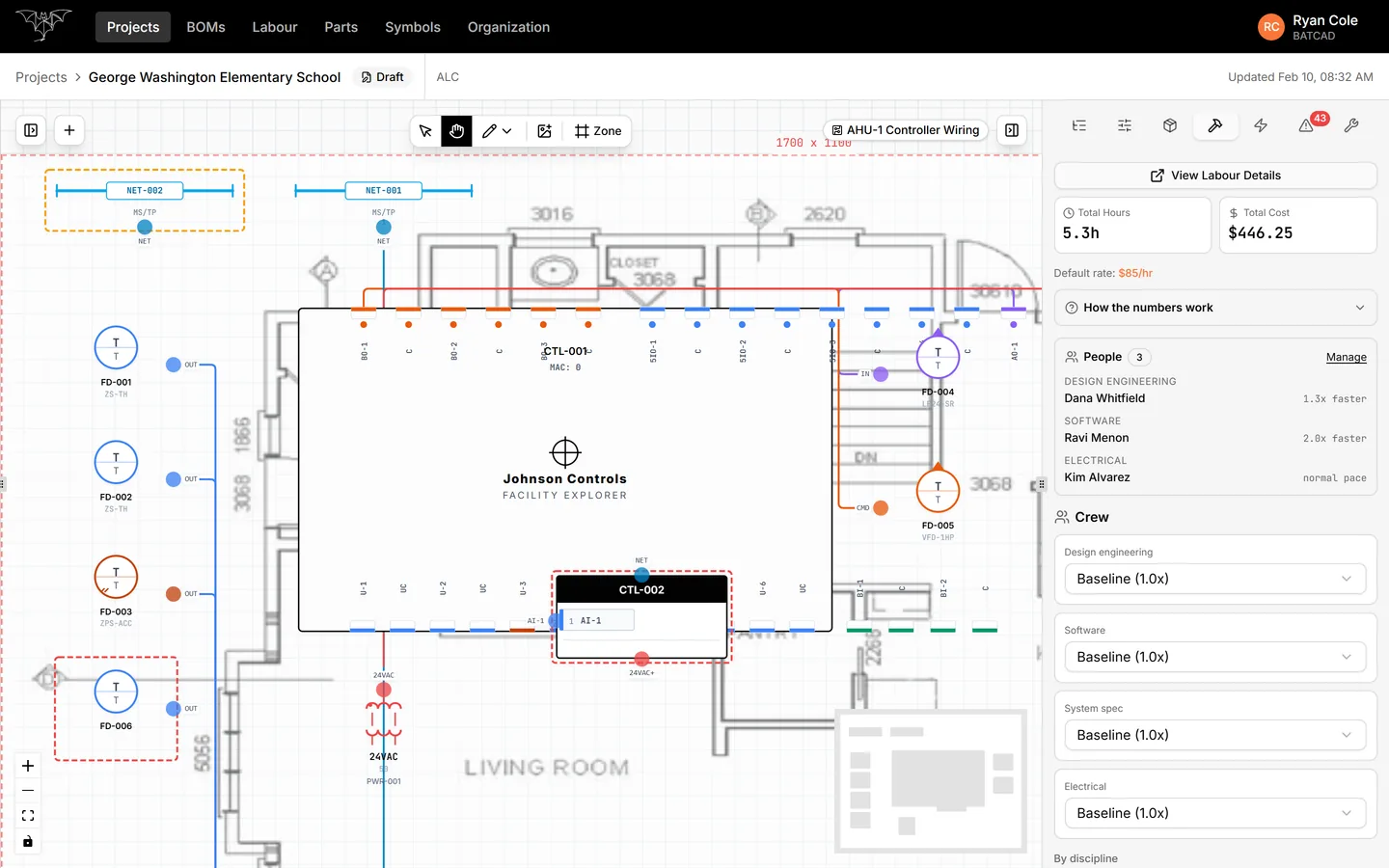Open the sliders settings panel tab
Screen dimensions: 1389x868
1125,125
